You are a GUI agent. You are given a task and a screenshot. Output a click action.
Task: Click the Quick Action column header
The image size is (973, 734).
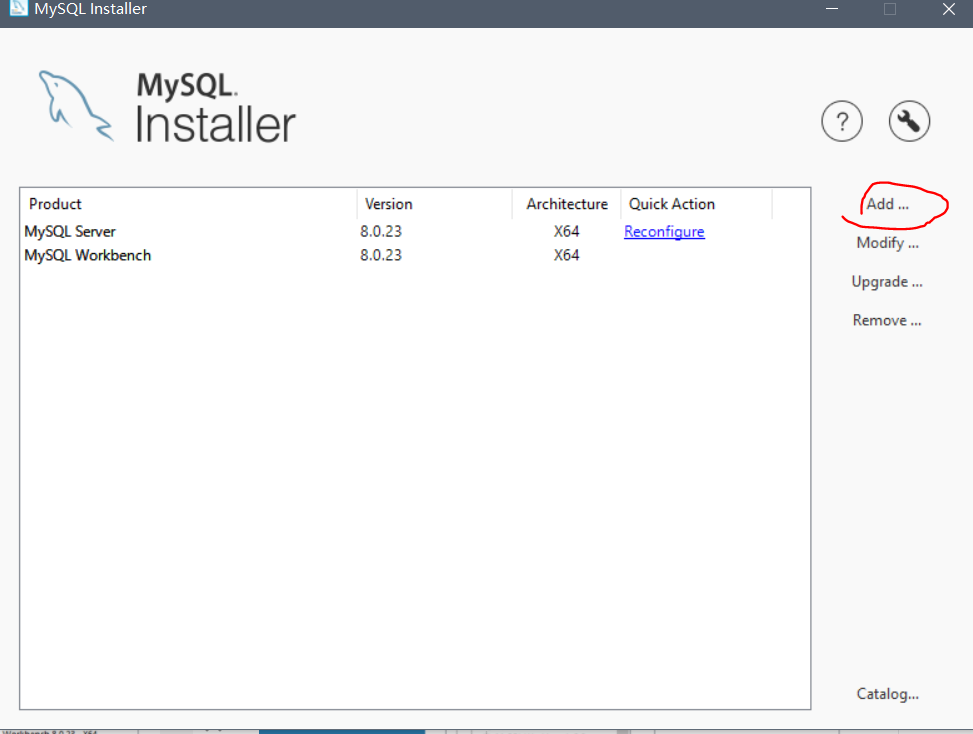tap(696, 204)
